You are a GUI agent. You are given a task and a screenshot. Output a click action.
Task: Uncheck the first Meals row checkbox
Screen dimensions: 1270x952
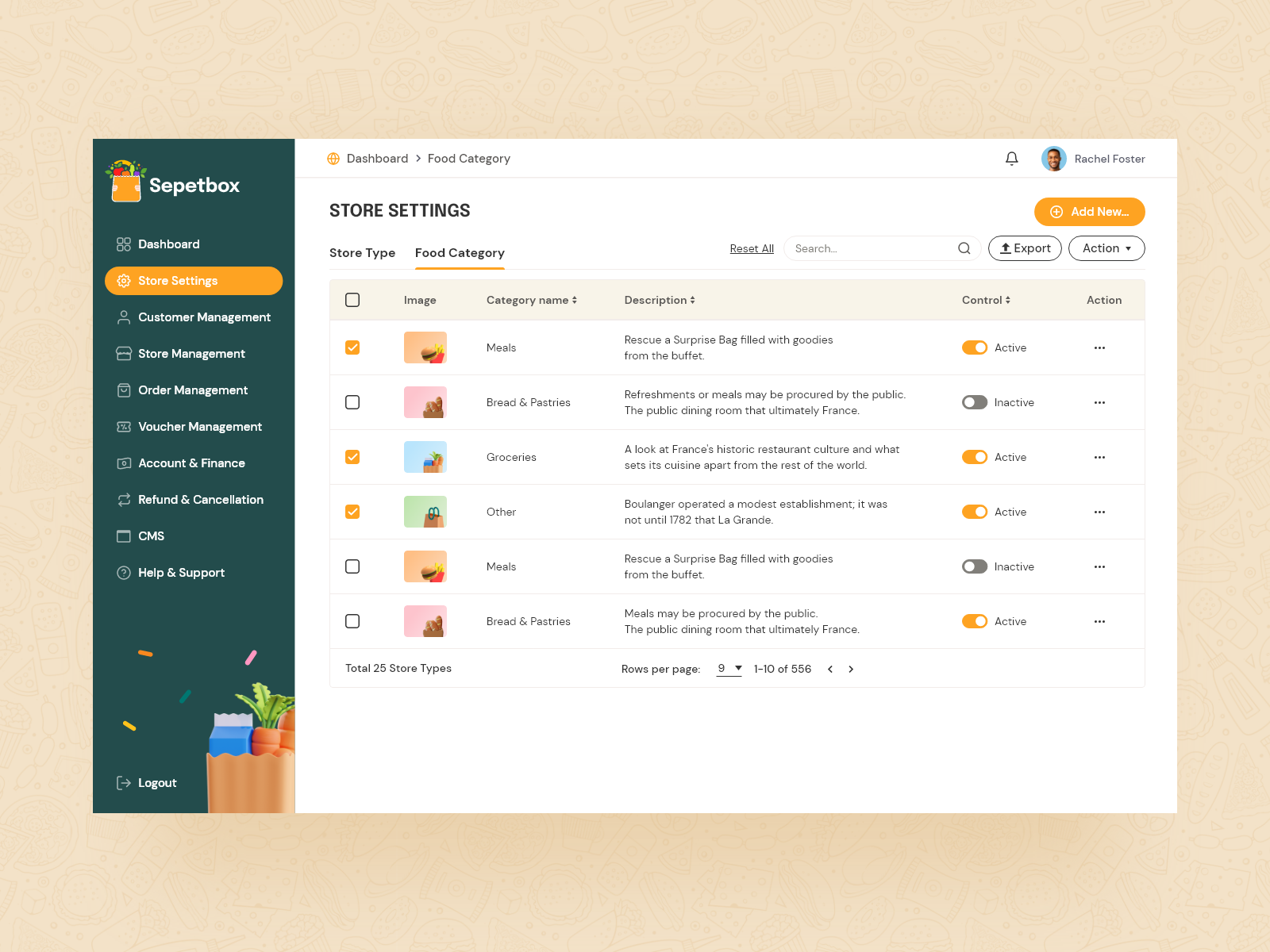(352, 347)
